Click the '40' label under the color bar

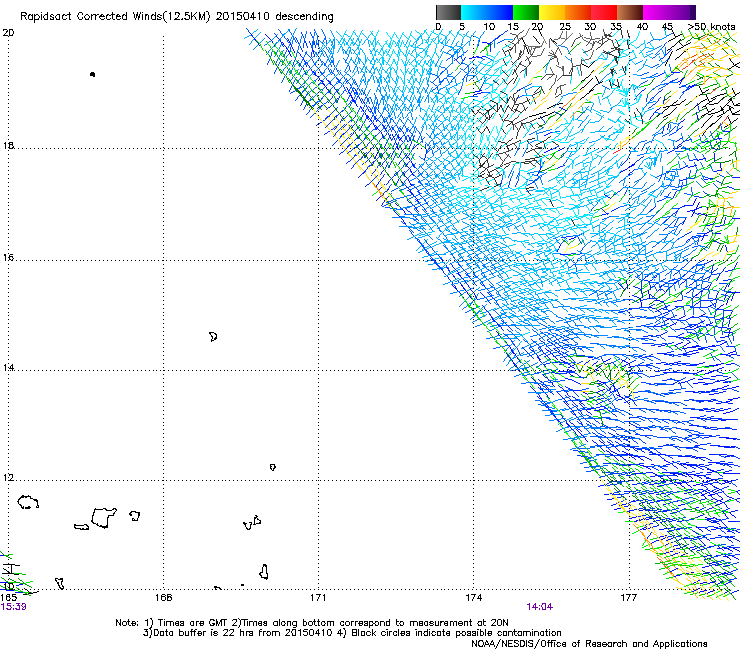tap(642, 27)
